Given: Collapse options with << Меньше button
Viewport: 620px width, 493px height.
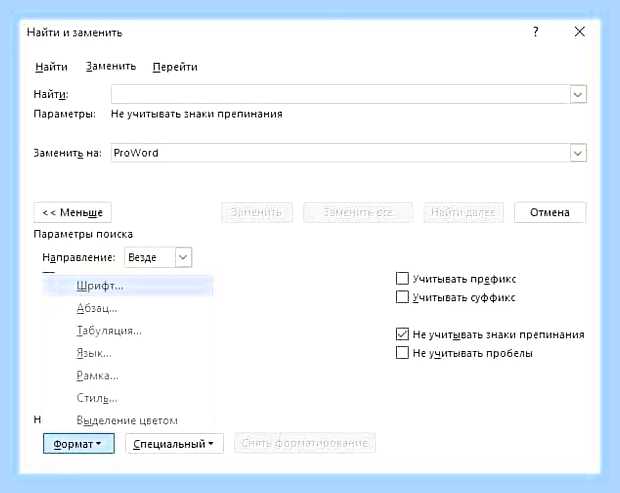Looking at the screenshot, I should [73, 212].
